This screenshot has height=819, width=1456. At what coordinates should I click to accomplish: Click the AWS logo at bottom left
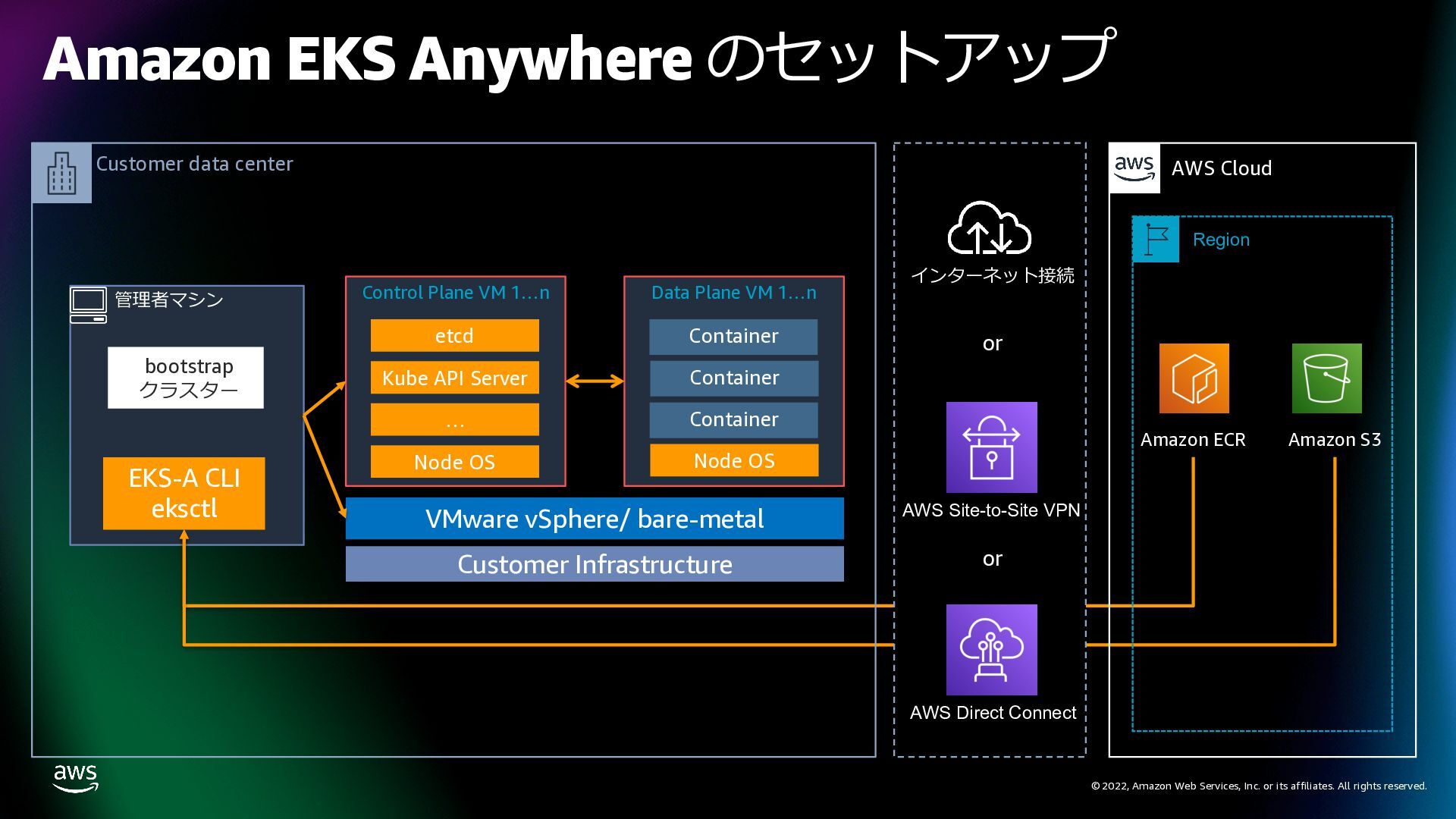(76, 779)
